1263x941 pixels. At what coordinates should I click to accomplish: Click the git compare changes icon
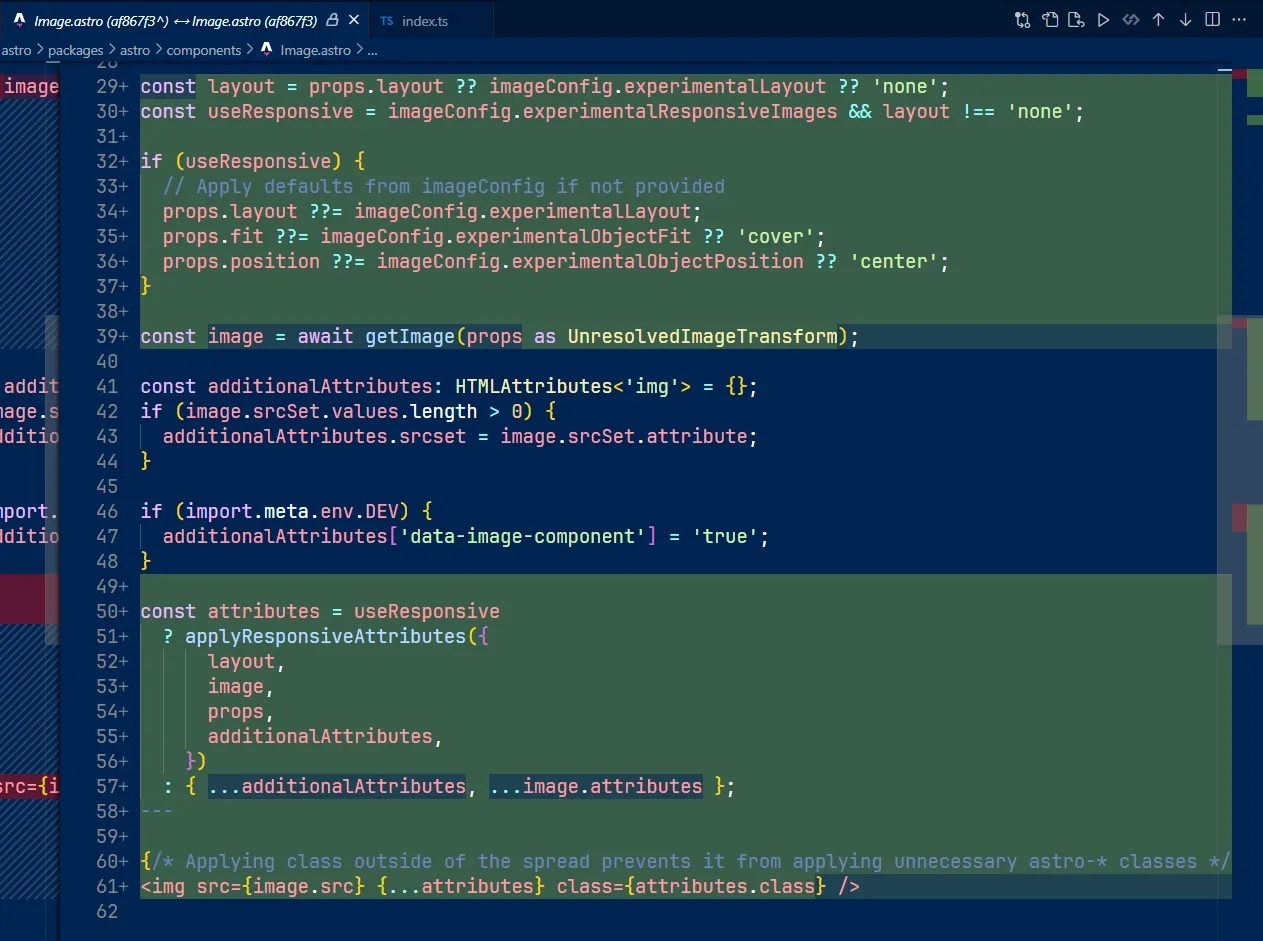coord(1022,20)
